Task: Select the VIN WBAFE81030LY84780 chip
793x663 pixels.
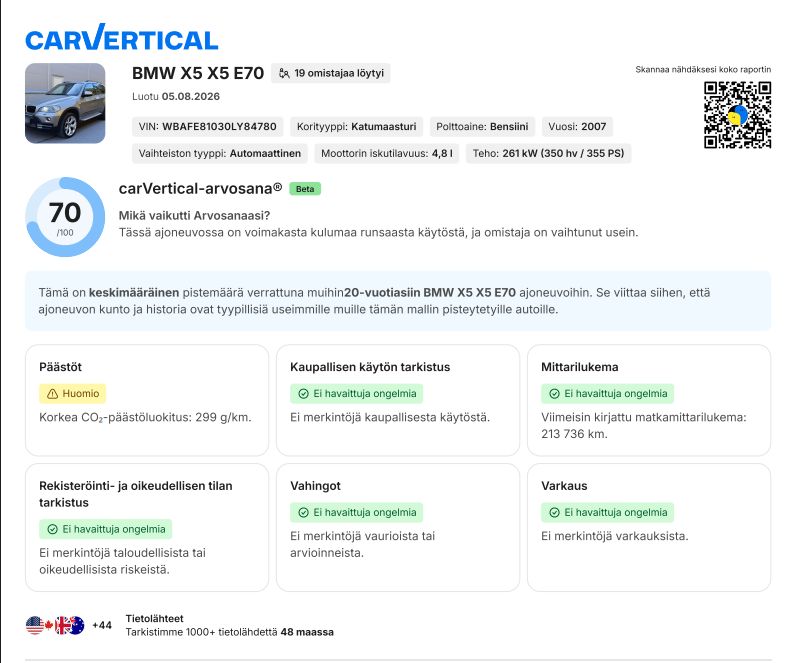Action: (x=207, y=126)
